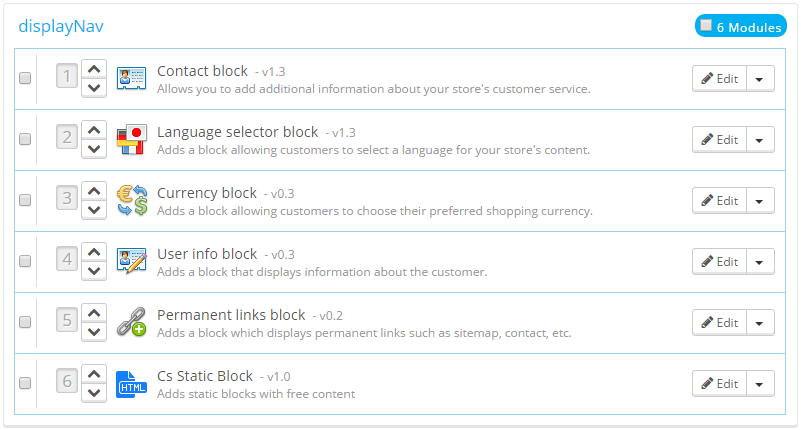Click the User info block icon
Image resolution: width=801 pixels, height=430 pixels.
[x=132, y=261]
